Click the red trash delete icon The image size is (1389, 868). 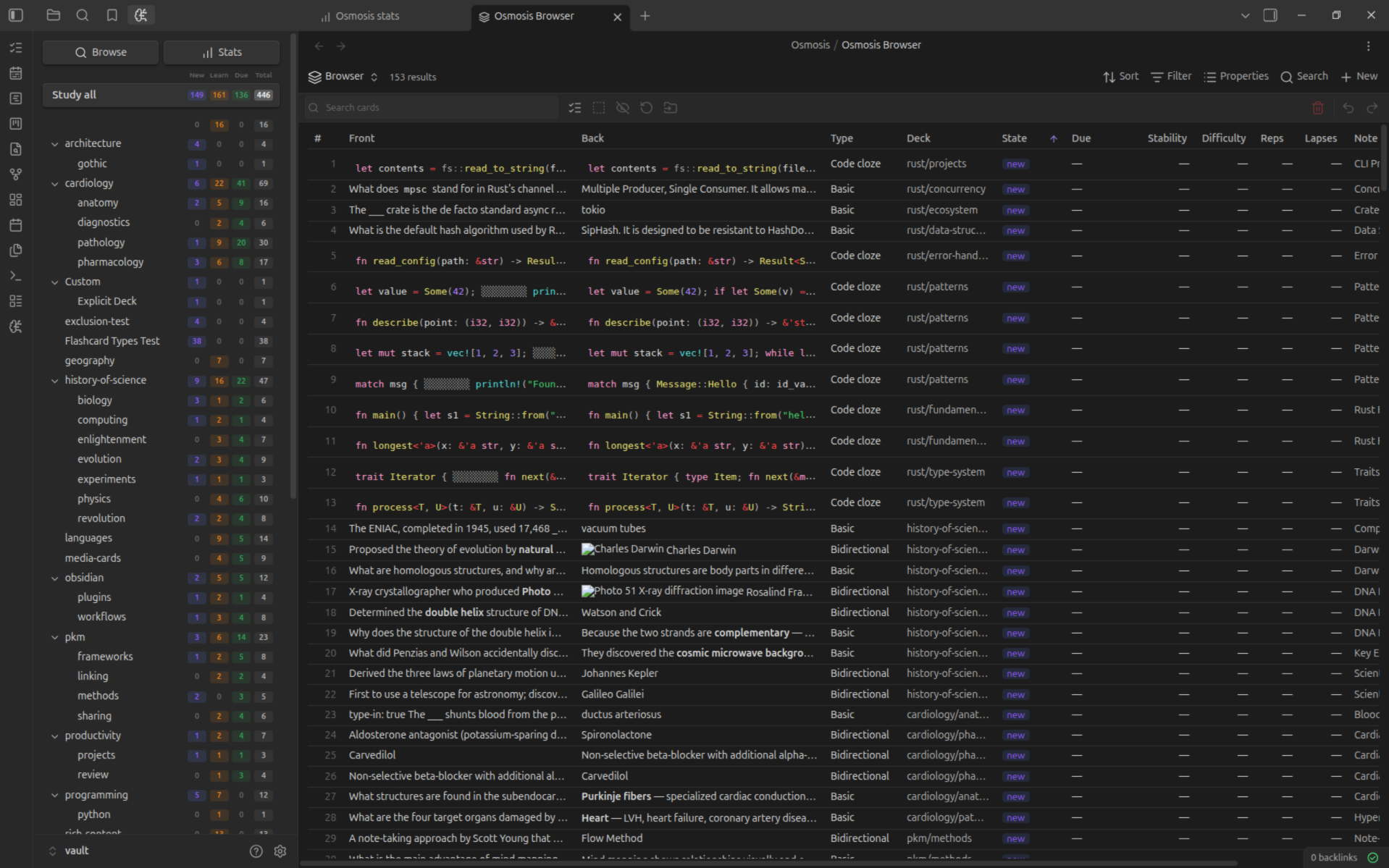[1318, 108]
